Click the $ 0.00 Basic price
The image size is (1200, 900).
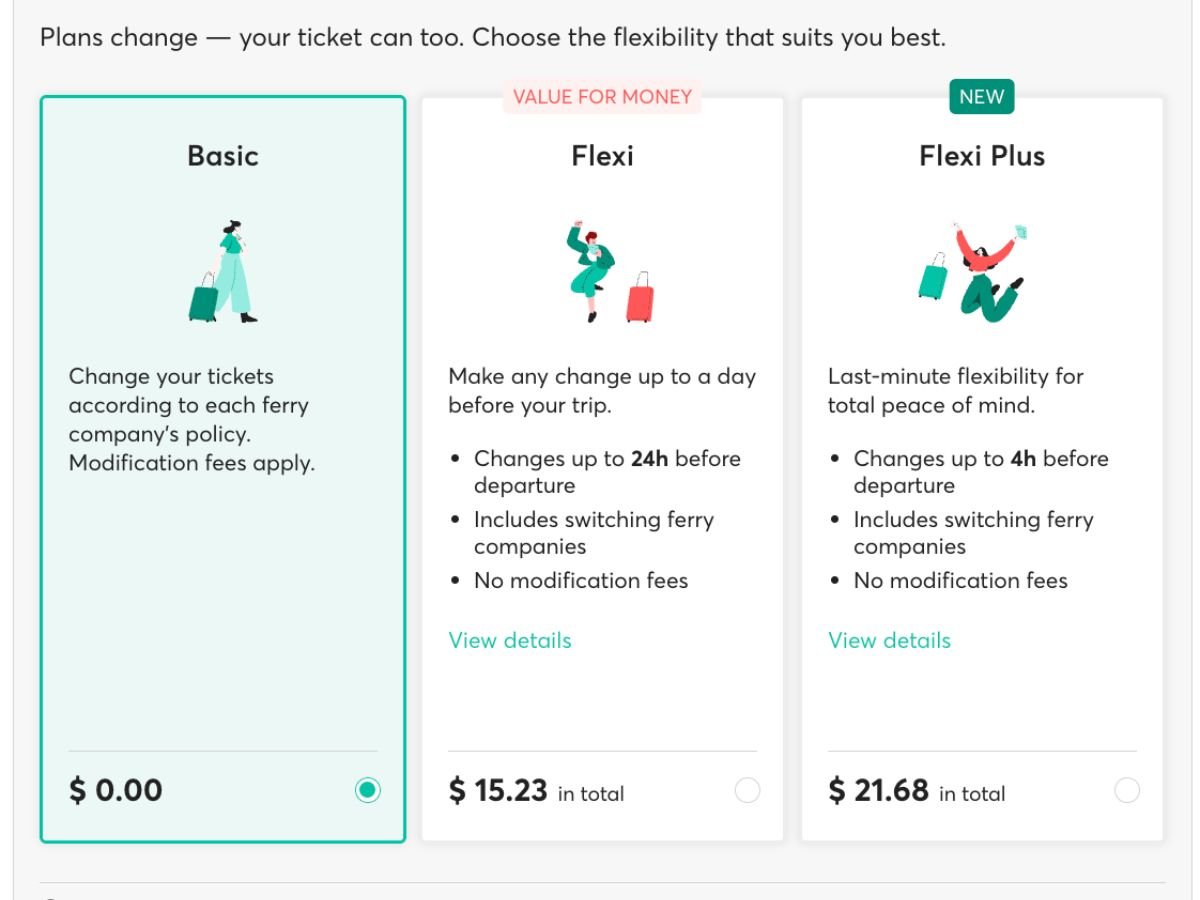116,791
